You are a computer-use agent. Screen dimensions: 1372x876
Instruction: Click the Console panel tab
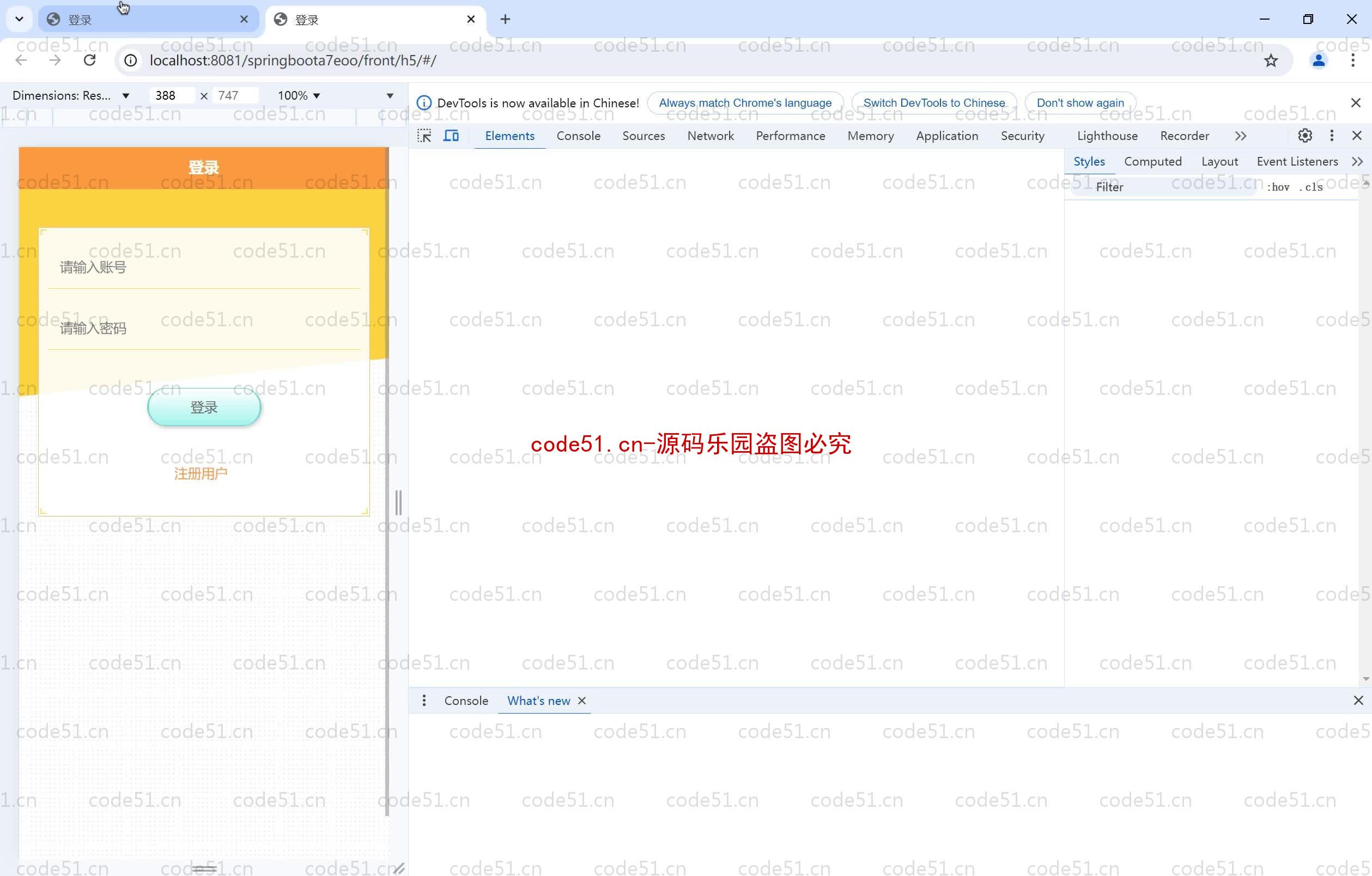(x=578, y=135)
